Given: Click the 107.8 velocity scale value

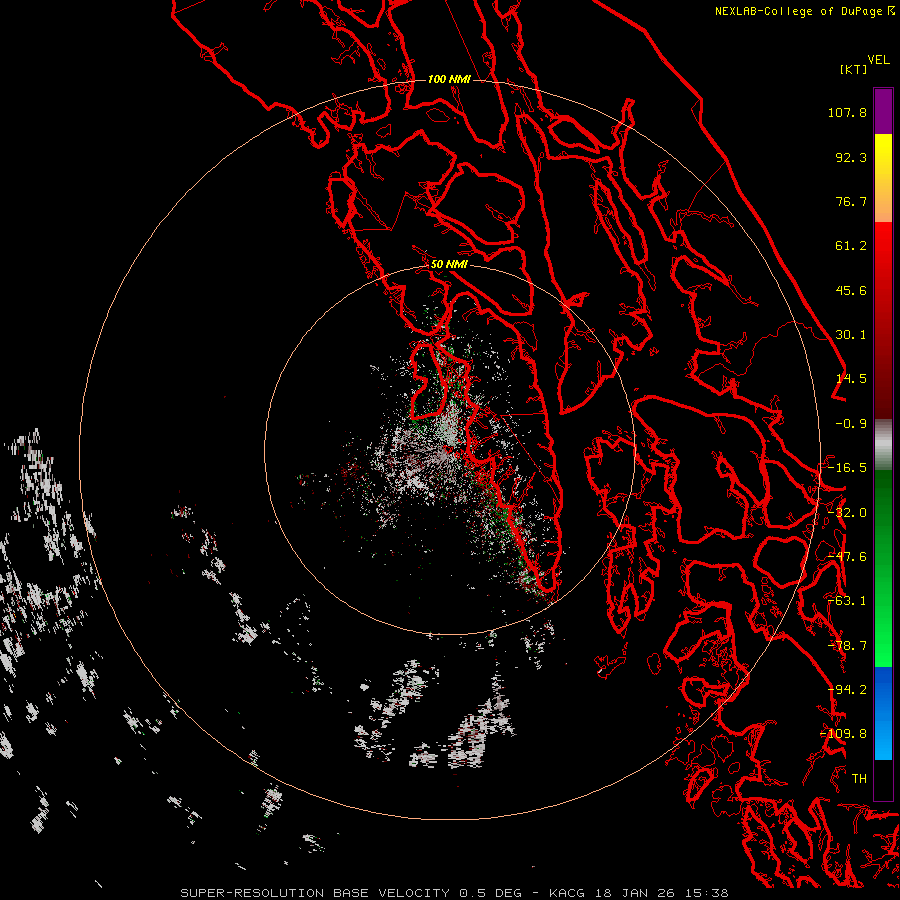Looking at the screenshot, I should (847, 112).
